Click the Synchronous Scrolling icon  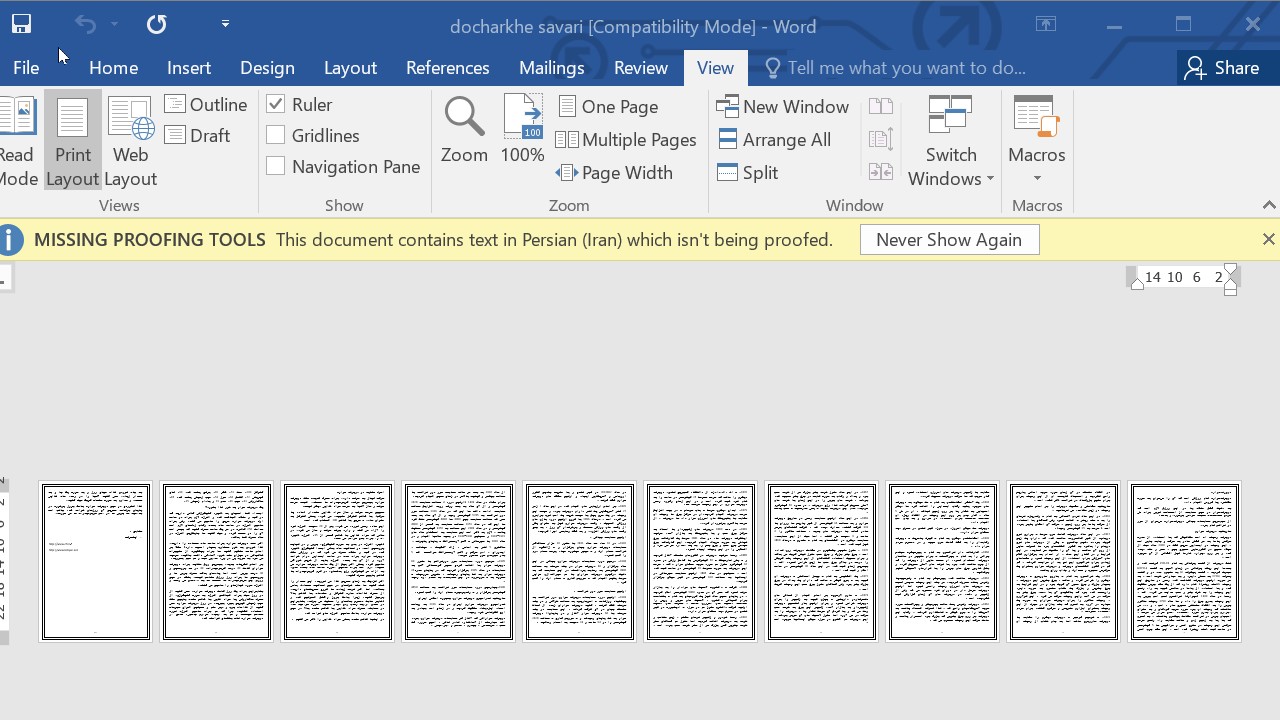pos(881,140)
